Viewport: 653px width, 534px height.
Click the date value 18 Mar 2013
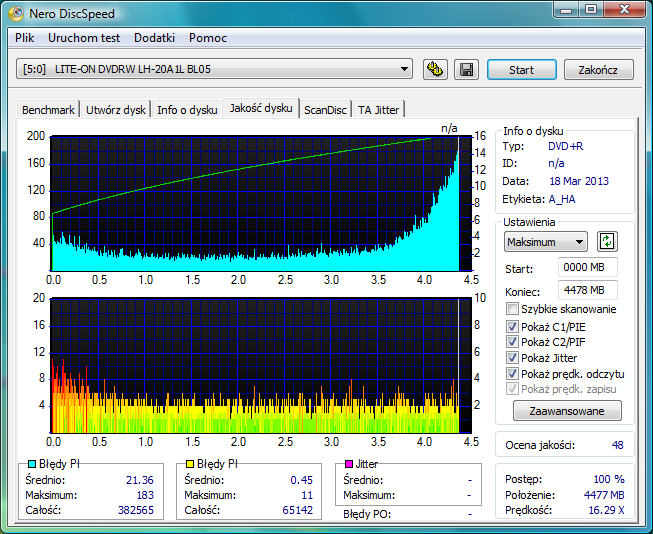579,181
